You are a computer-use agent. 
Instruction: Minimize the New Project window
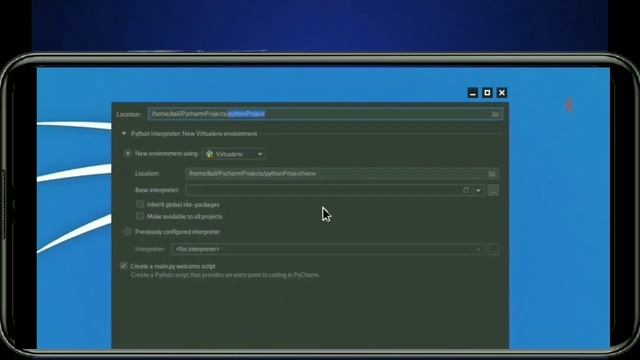click(473, 93)
